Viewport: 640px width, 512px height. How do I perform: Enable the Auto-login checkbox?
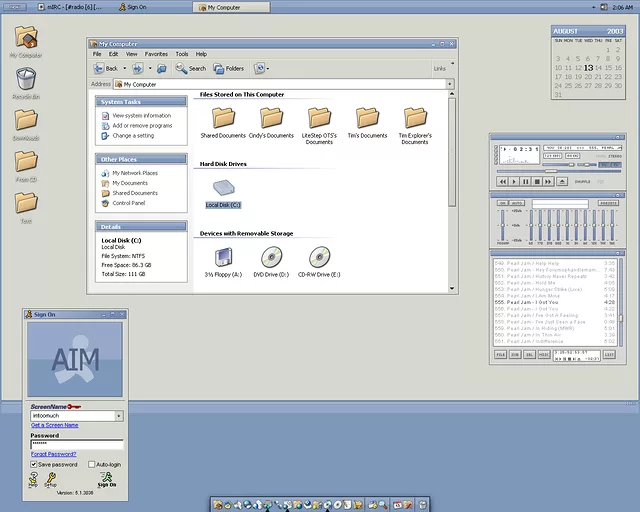tap(90, 464)
